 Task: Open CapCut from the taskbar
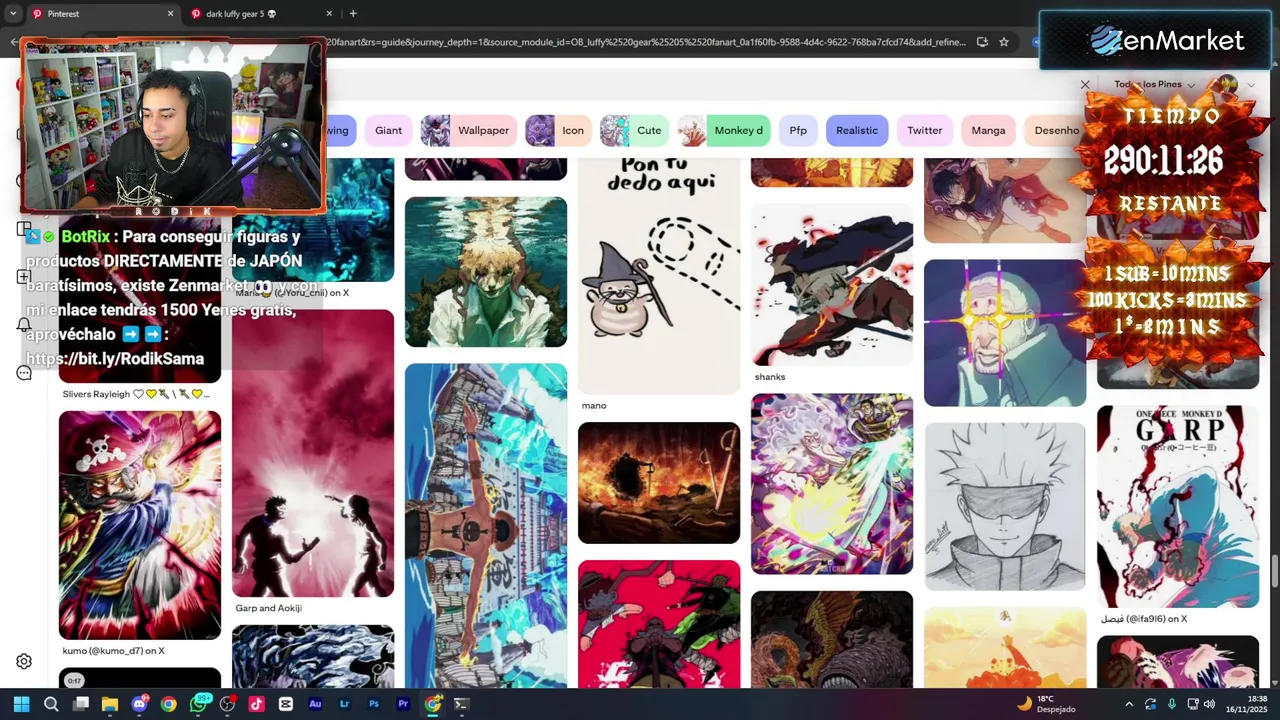[x=286, y=704]
